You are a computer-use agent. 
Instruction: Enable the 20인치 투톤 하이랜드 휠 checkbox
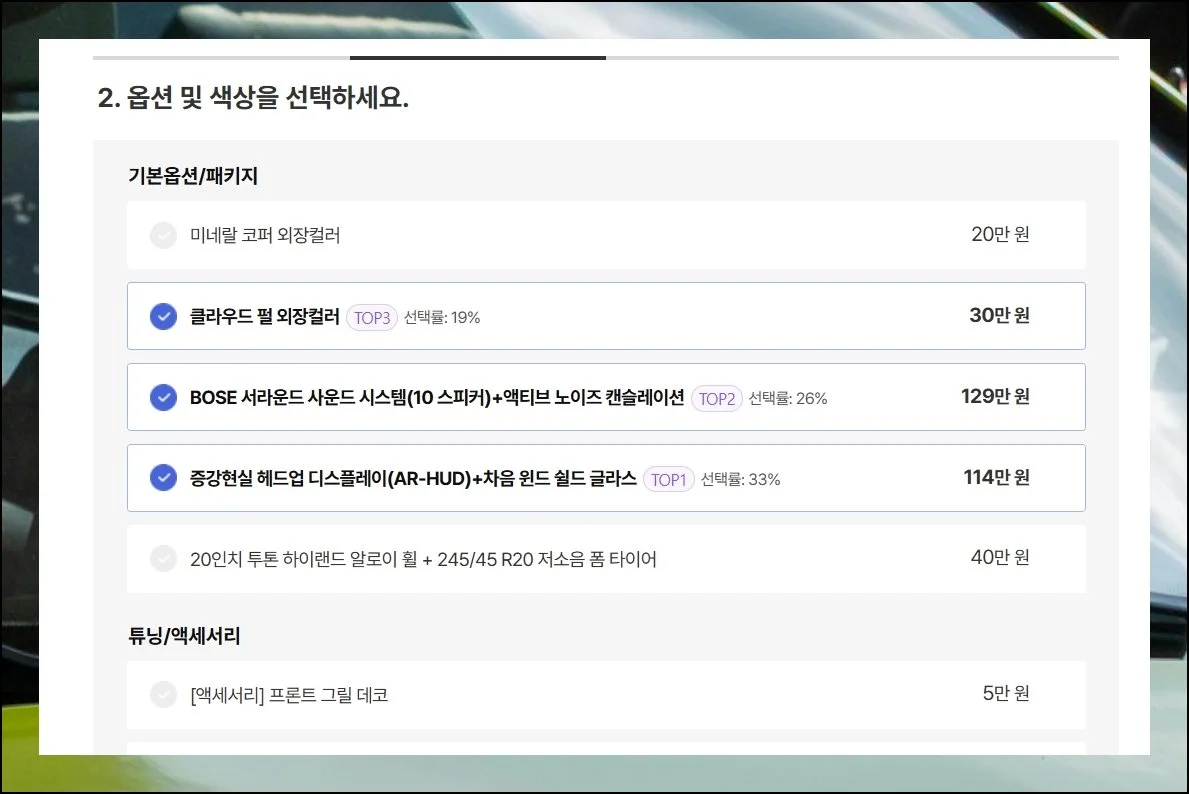coord(163,559)
